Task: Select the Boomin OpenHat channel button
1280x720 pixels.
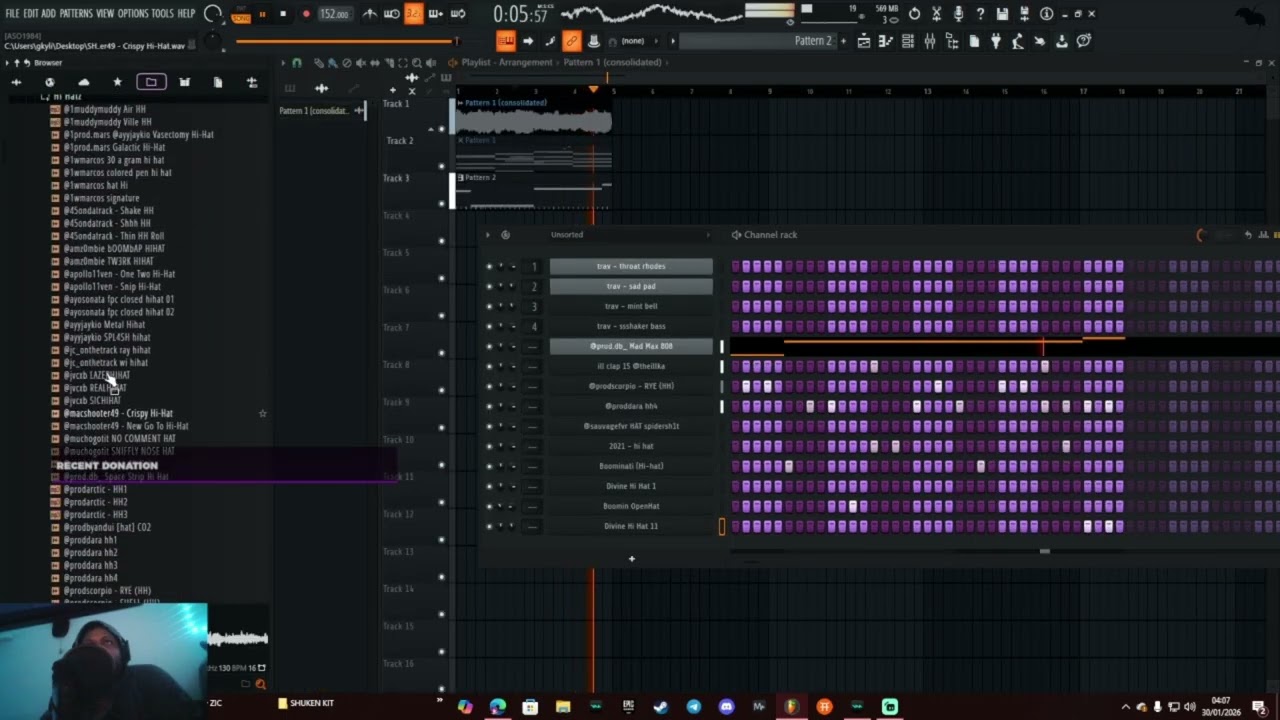Action: click(x=631, y=506)
